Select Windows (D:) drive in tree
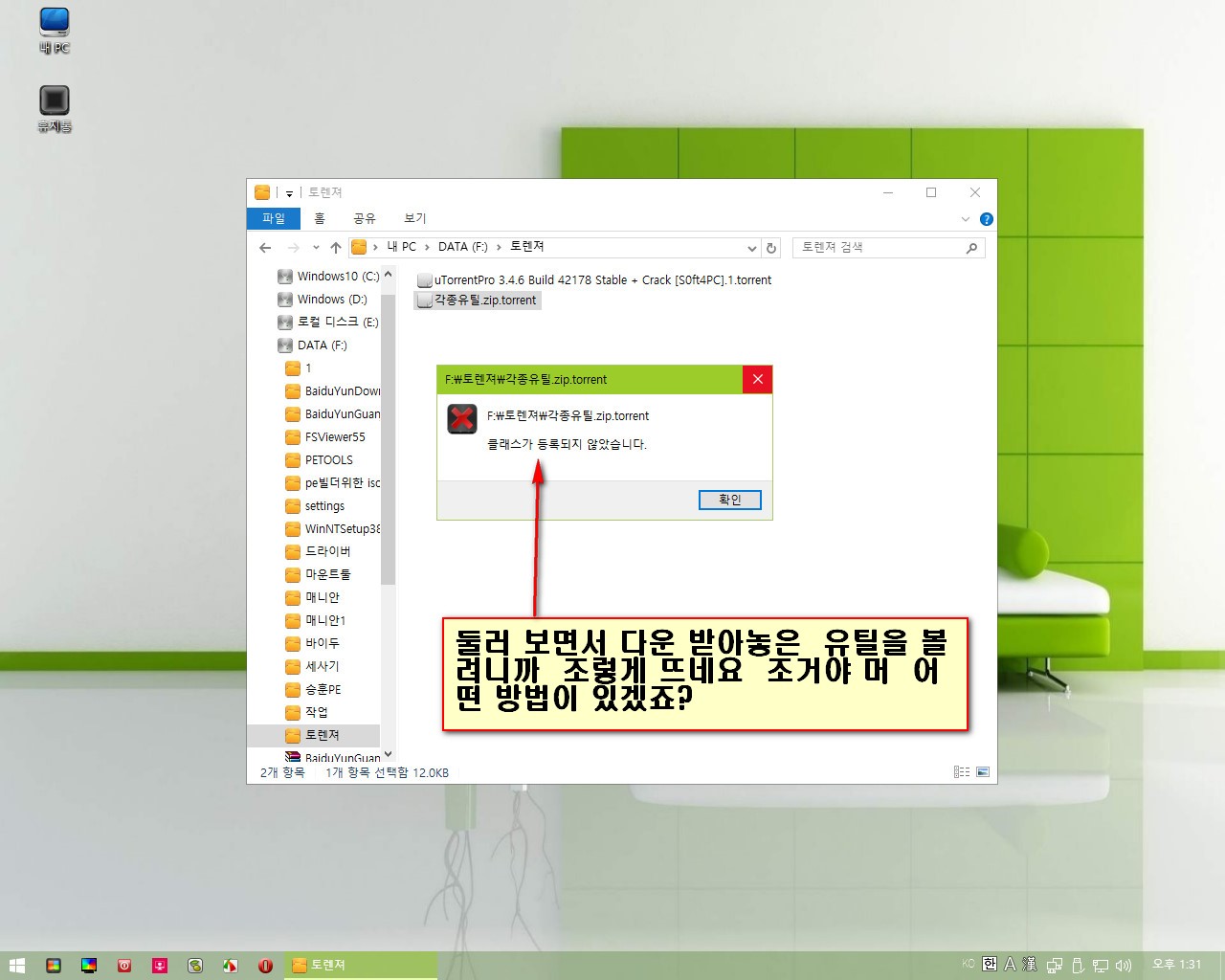 point(323,300)
